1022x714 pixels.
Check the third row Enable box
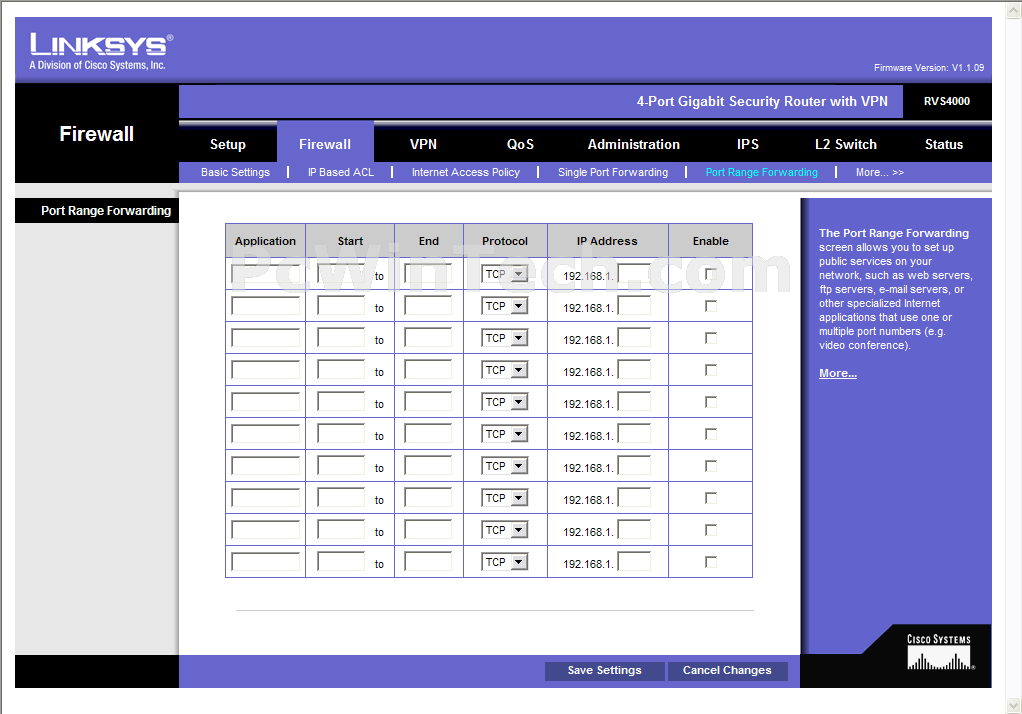(x=710, y=338)
